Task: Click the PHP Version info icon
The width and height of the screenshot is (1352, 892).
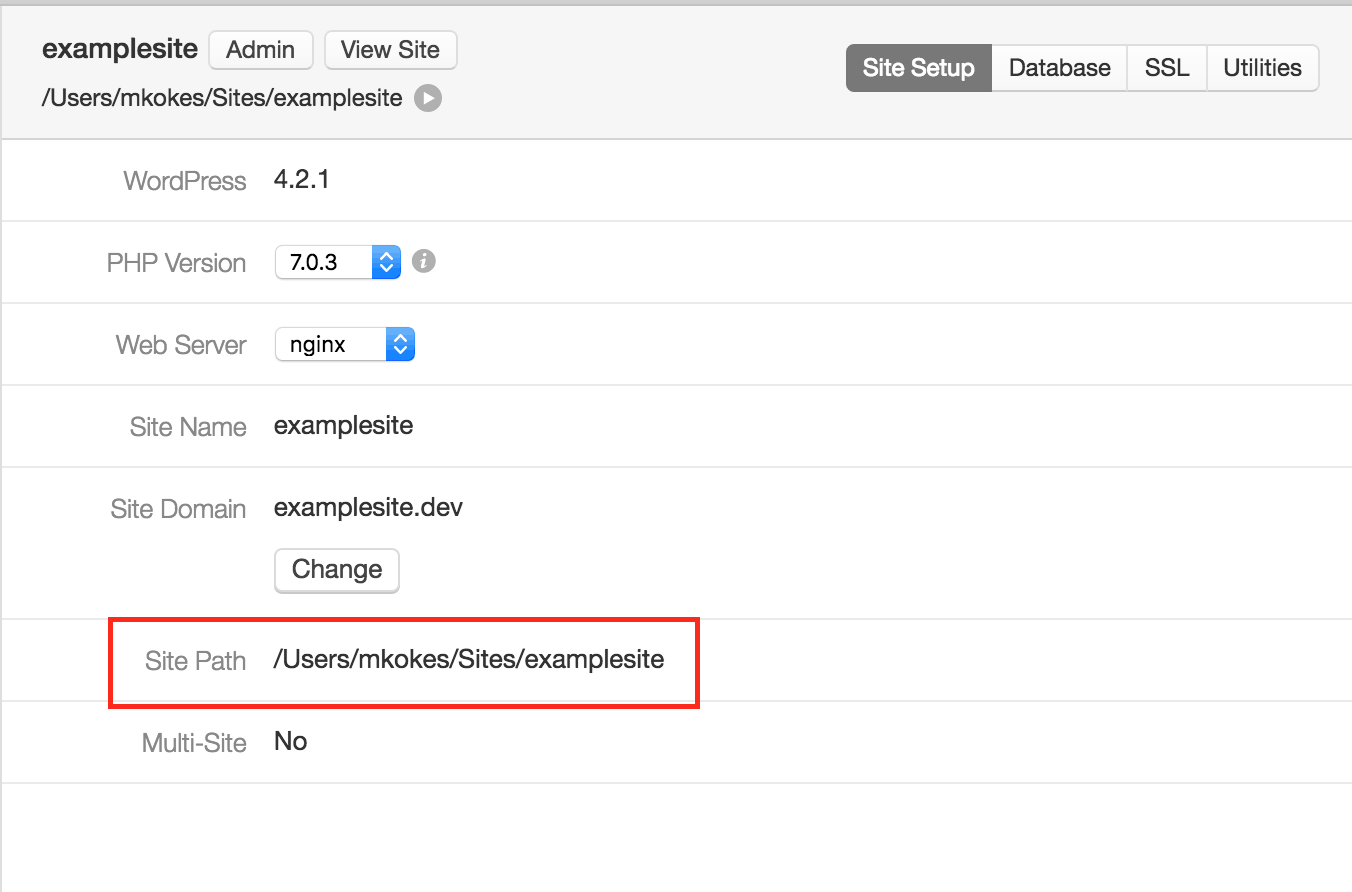Action: click(x=424, y=261)
